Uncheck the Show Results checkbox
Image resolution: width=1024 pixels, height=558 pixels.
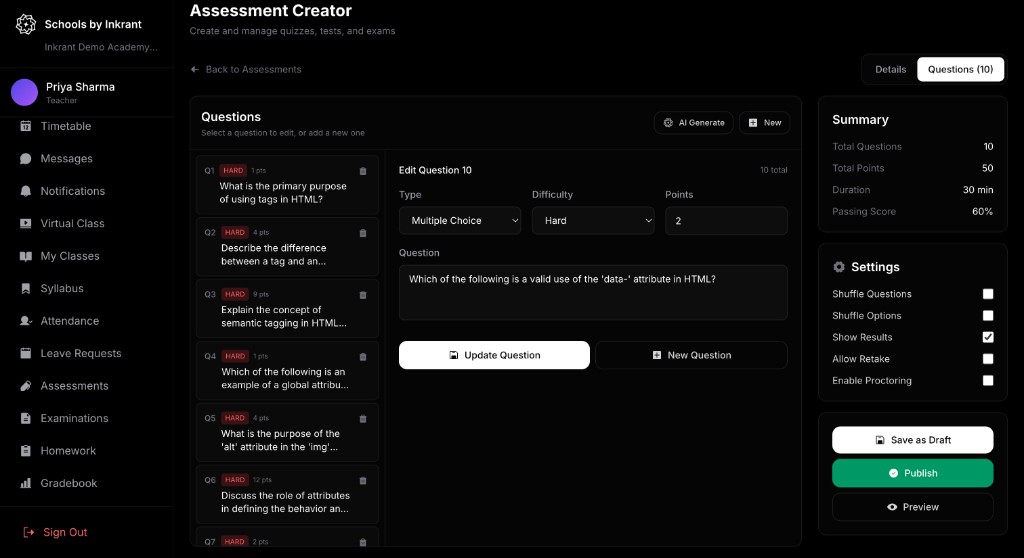tap(987, 337)
